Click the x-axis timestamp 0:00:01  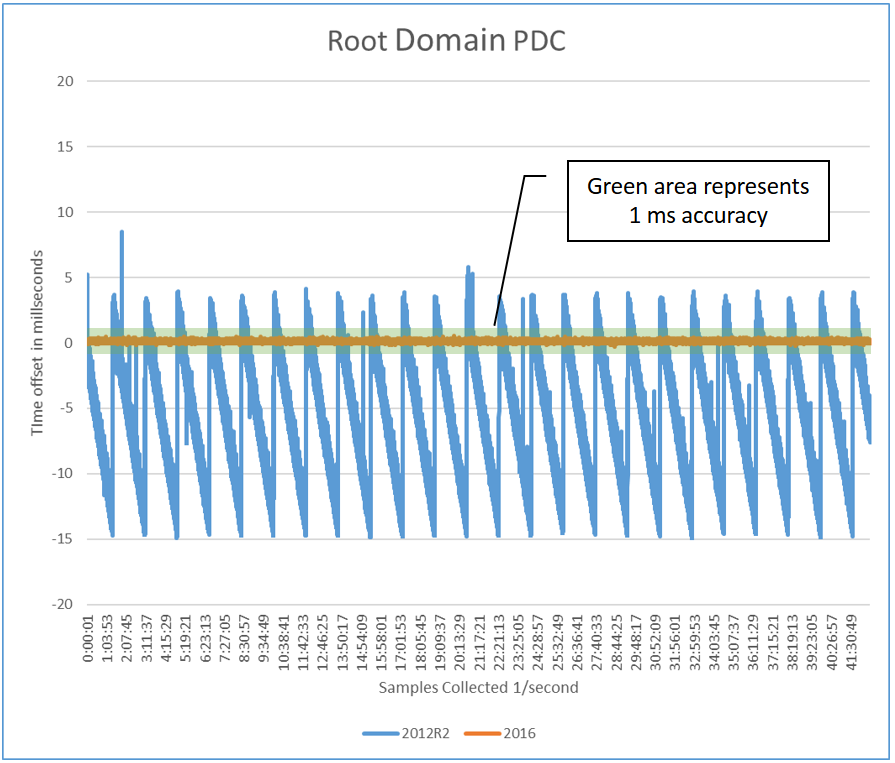[x=89, y=635]
